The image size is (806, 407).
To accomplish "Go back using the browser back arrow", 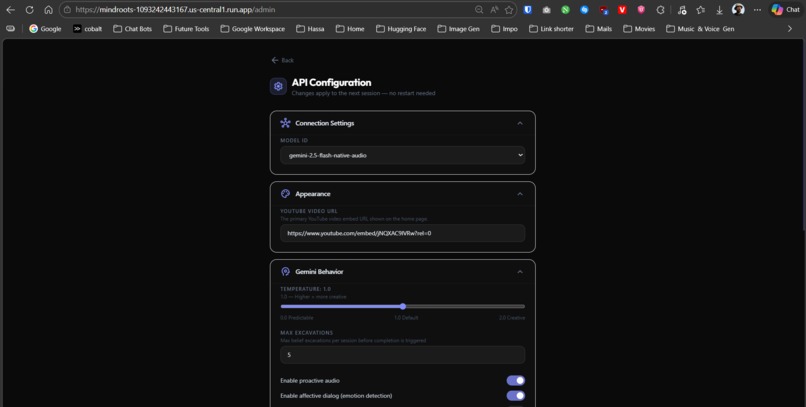I will (10, 10).
